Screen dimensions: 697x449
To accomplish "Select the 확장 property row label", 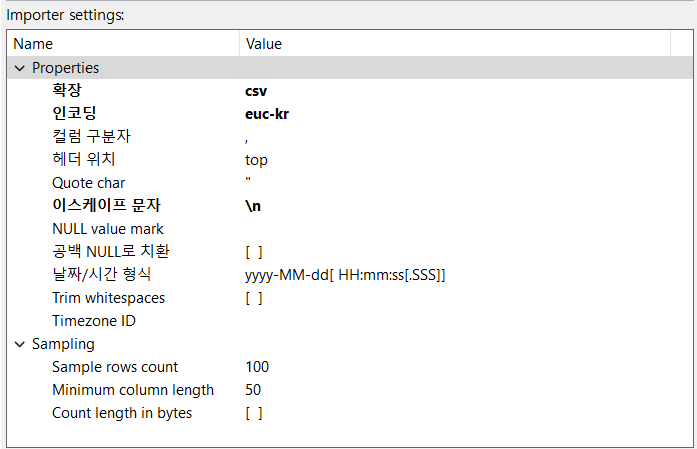I will coord(67,90).
